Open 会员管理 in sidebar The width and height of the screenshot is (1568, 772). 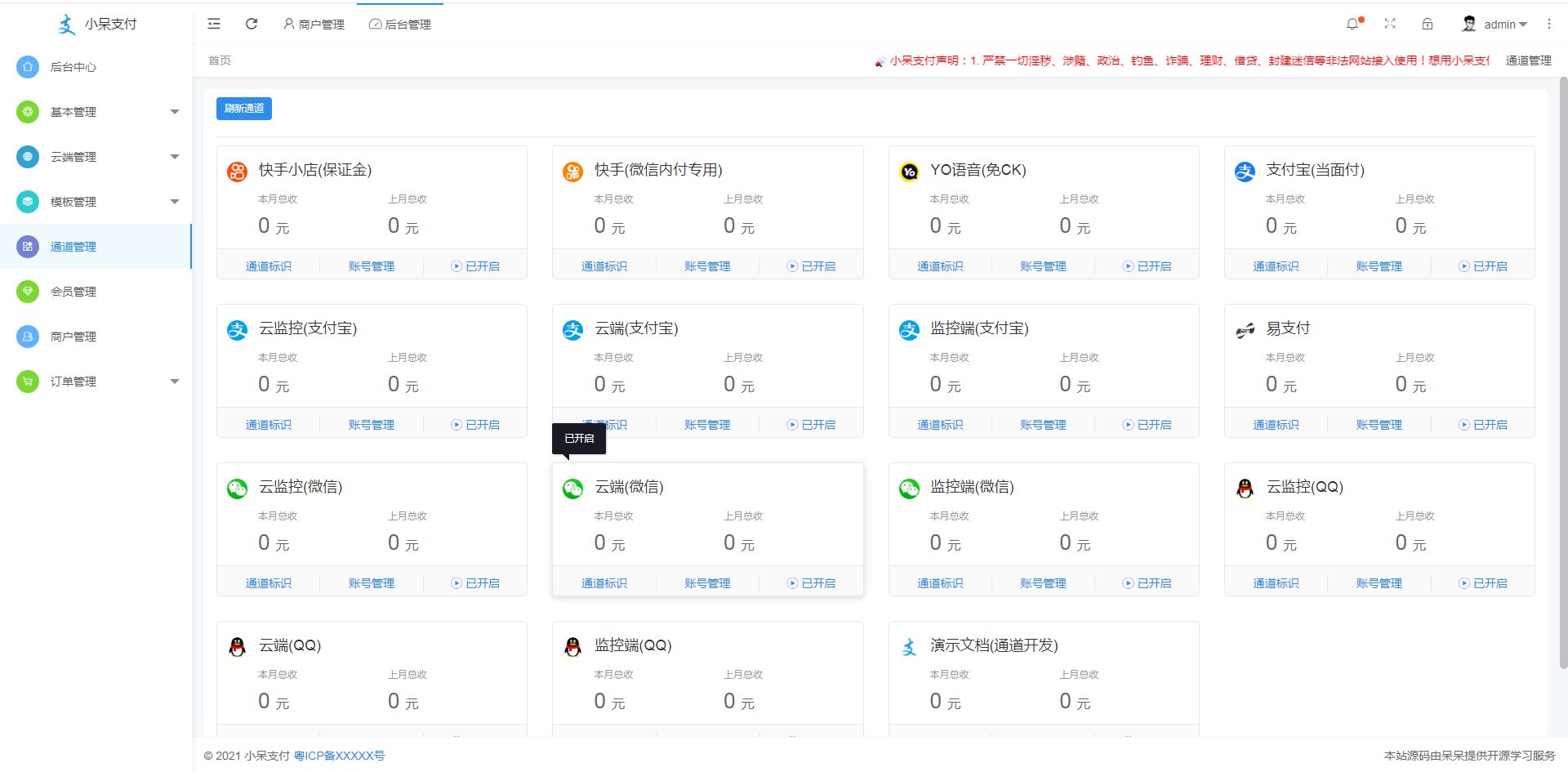click(x=96, y=292)
